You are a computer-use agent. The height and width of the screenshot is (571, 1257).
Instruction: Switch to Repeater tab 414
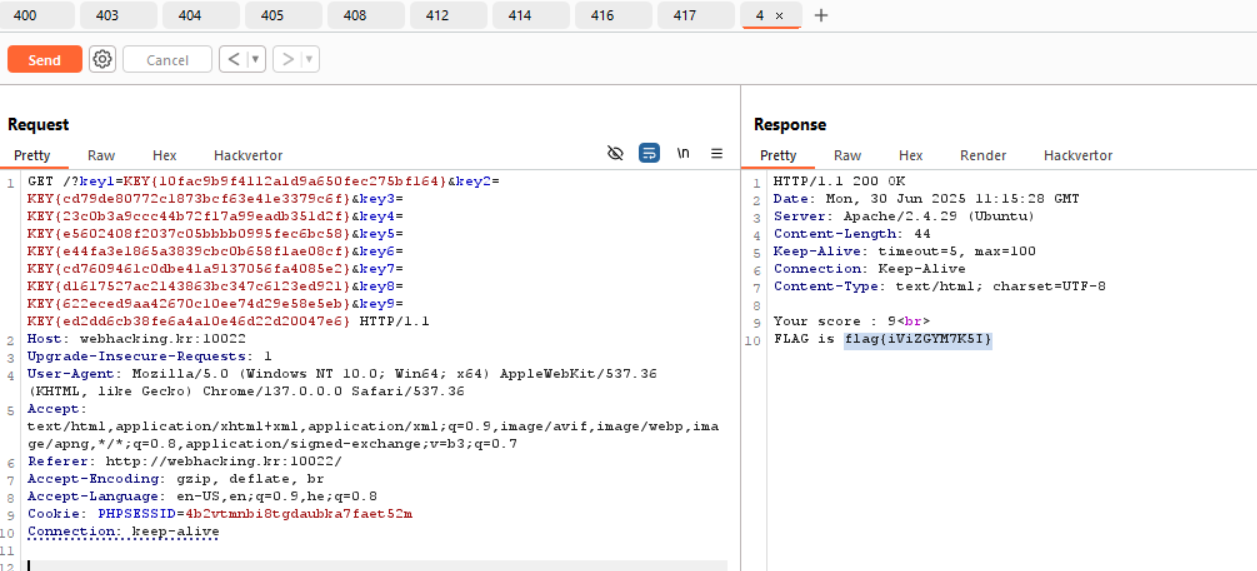(x=531, y=15)
